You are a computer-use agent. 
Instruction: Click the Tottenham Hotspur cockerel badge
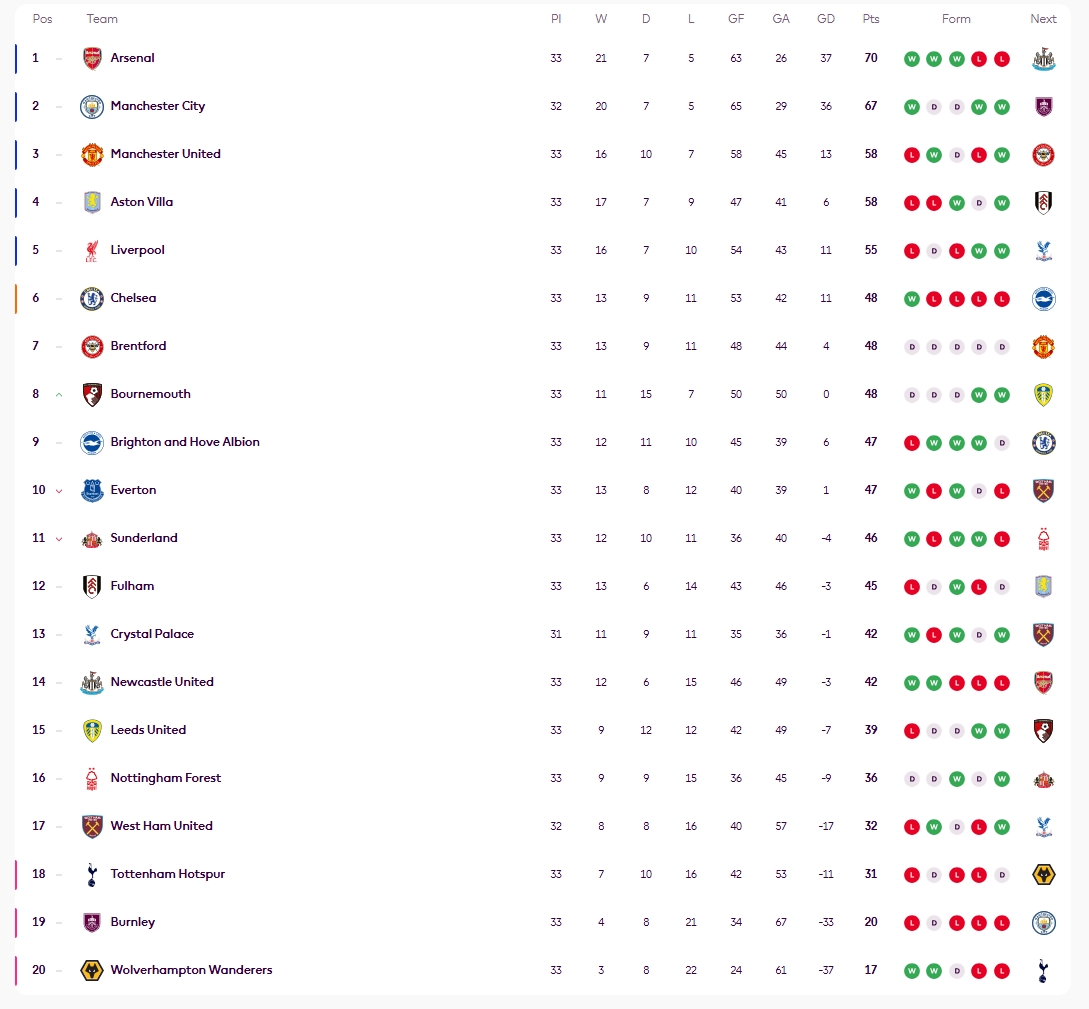point(92,874)
